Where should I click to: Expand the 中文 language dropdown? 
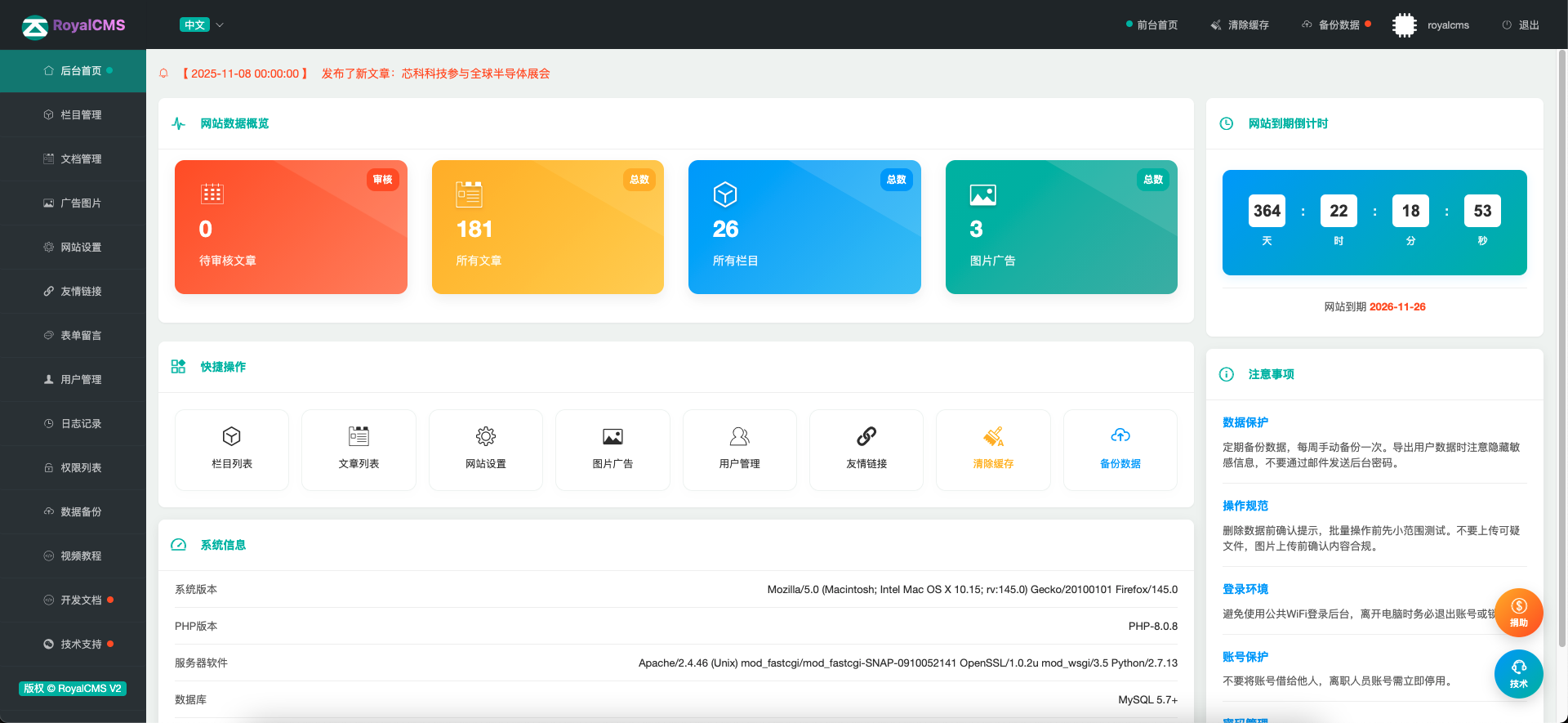tap(202, 25)
